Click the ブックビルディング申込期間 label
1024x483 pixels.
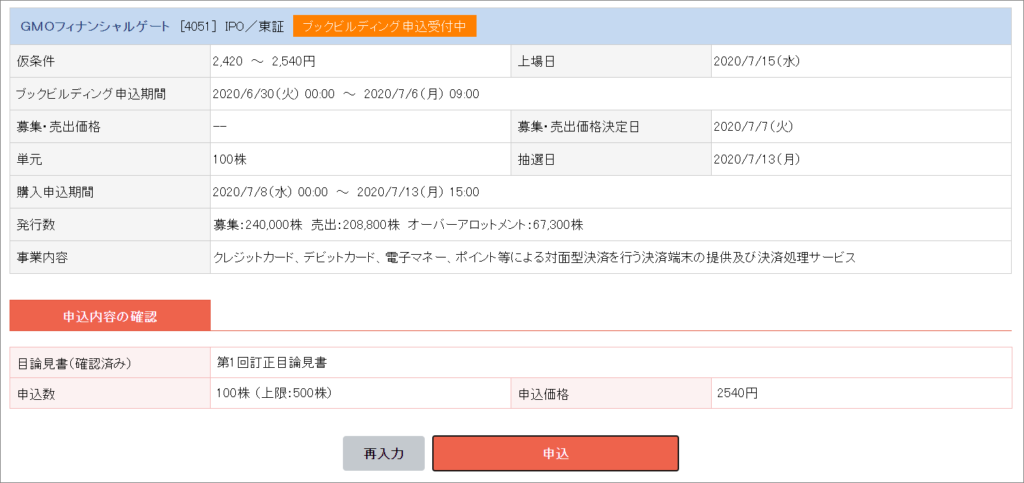(x=91, y=94)
